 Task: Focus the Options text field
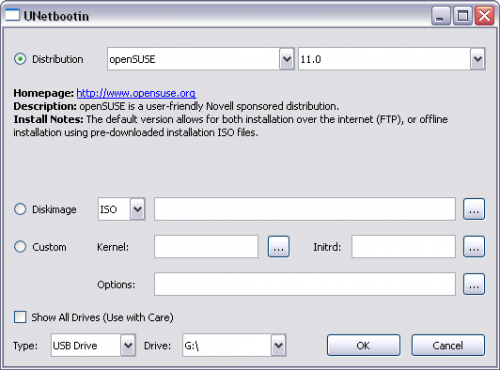[x=305, y=284]
